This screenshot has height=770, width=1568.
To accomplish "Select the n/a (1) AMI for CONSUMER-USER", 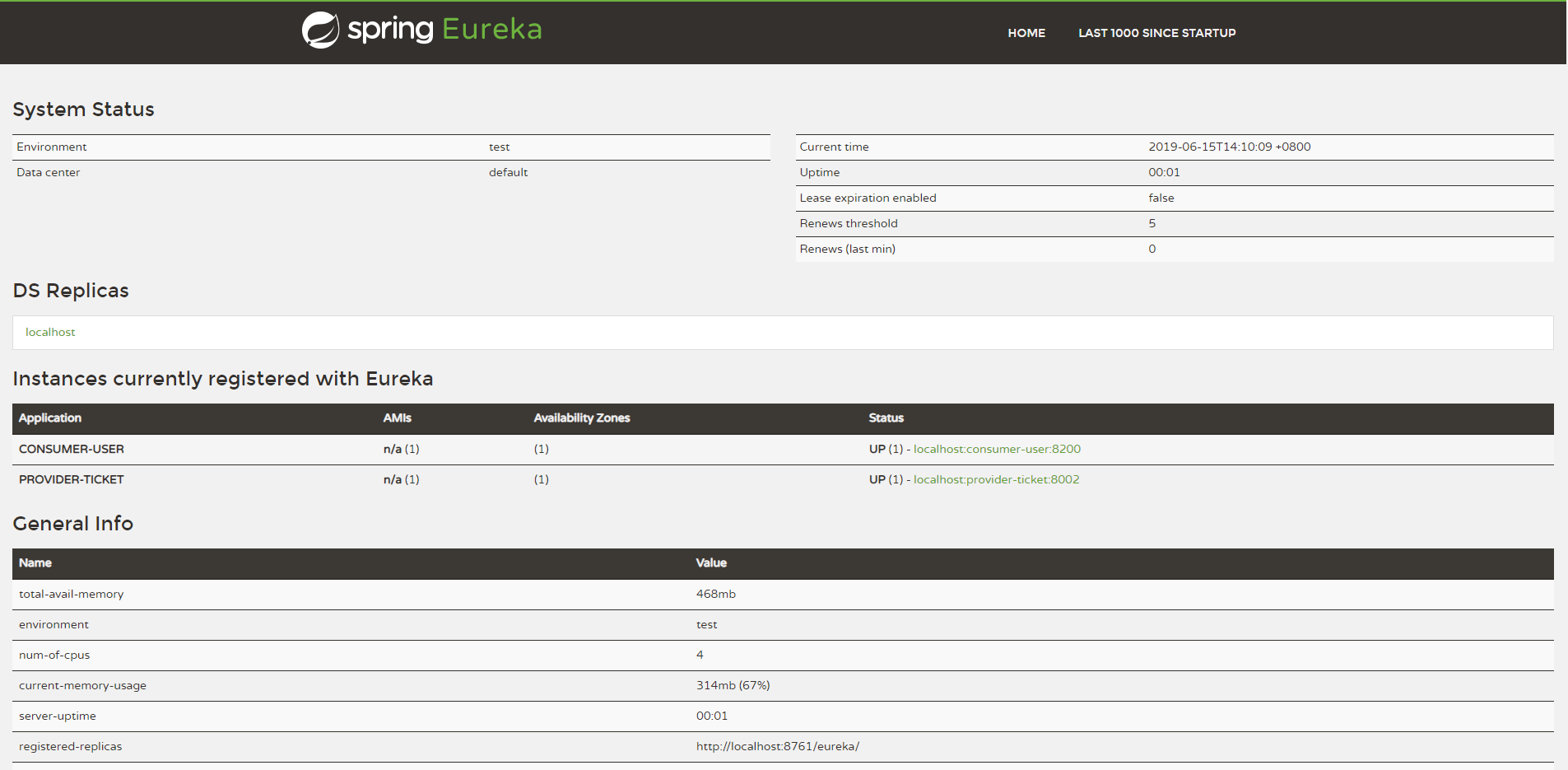I will coord(402,449).
